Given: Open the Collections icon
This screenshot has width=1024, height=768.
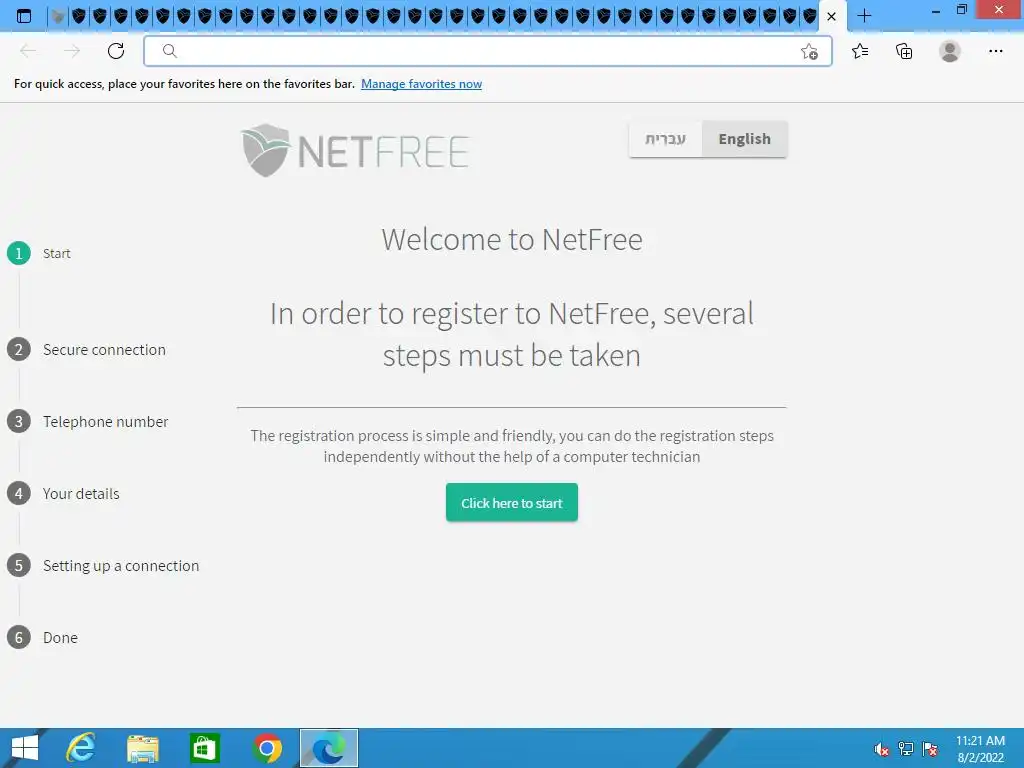Looking at the screenshot, I should pos(904,51).
